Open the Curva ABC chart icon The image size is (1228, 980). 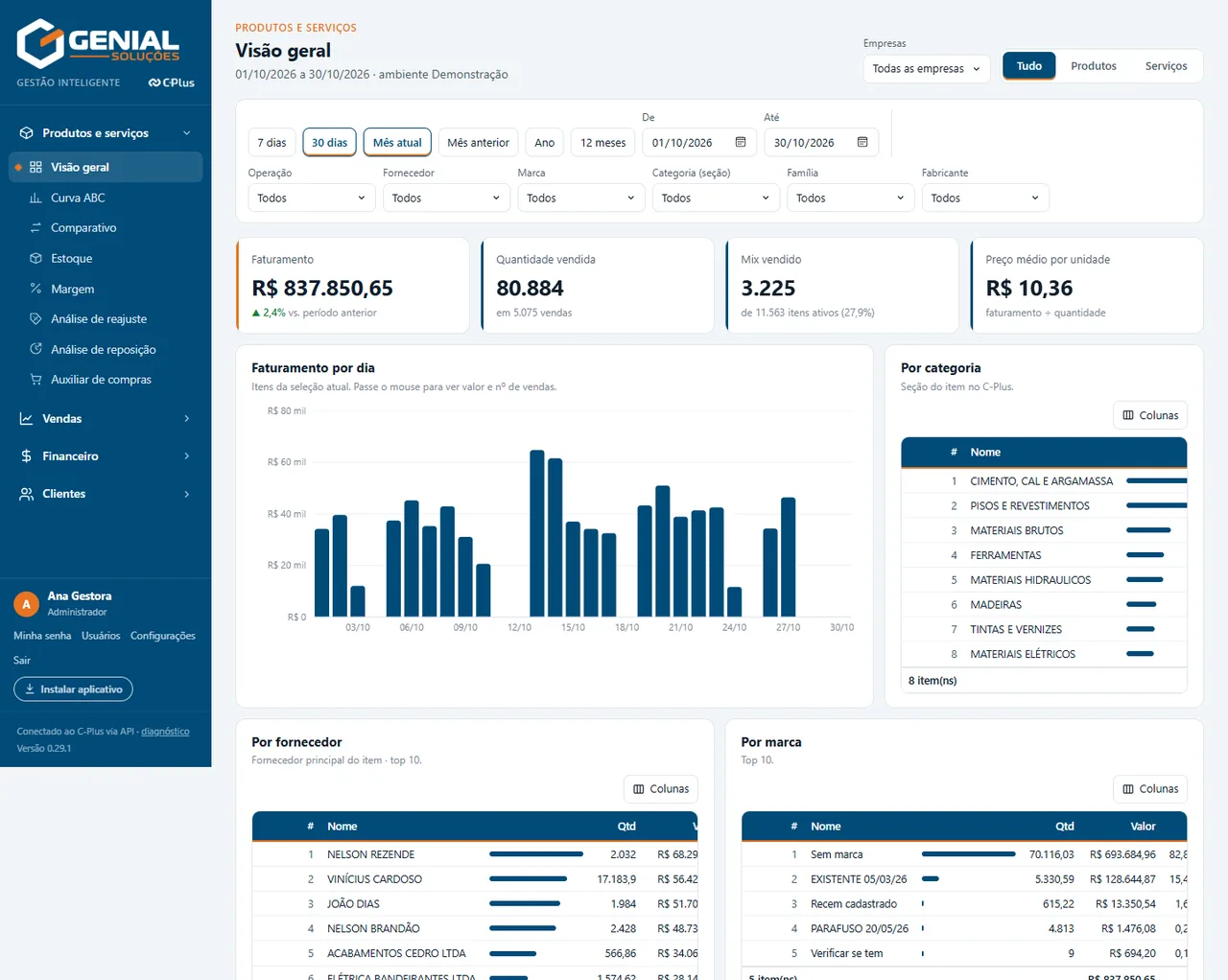click(35, 198)
